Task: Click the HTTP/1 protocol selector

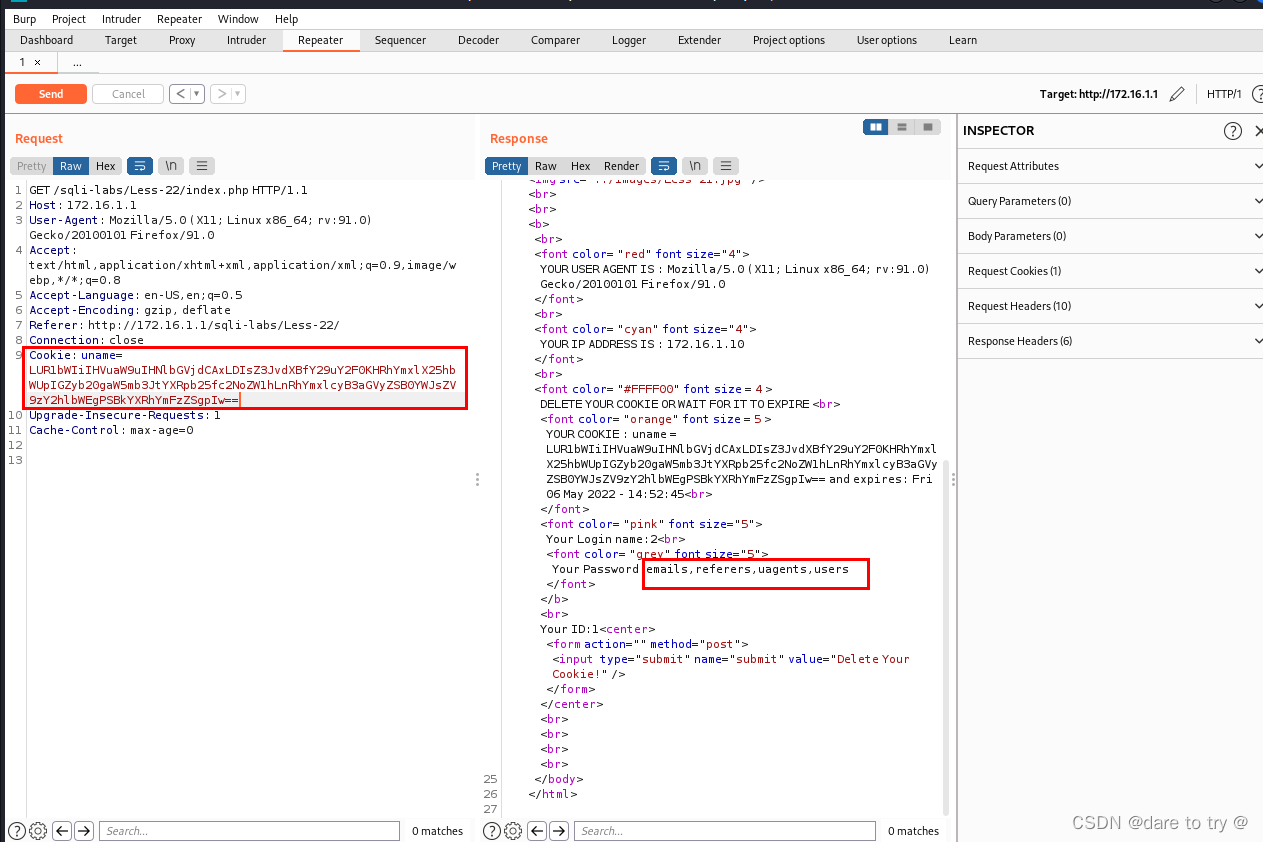Action: pos(1224,94)
